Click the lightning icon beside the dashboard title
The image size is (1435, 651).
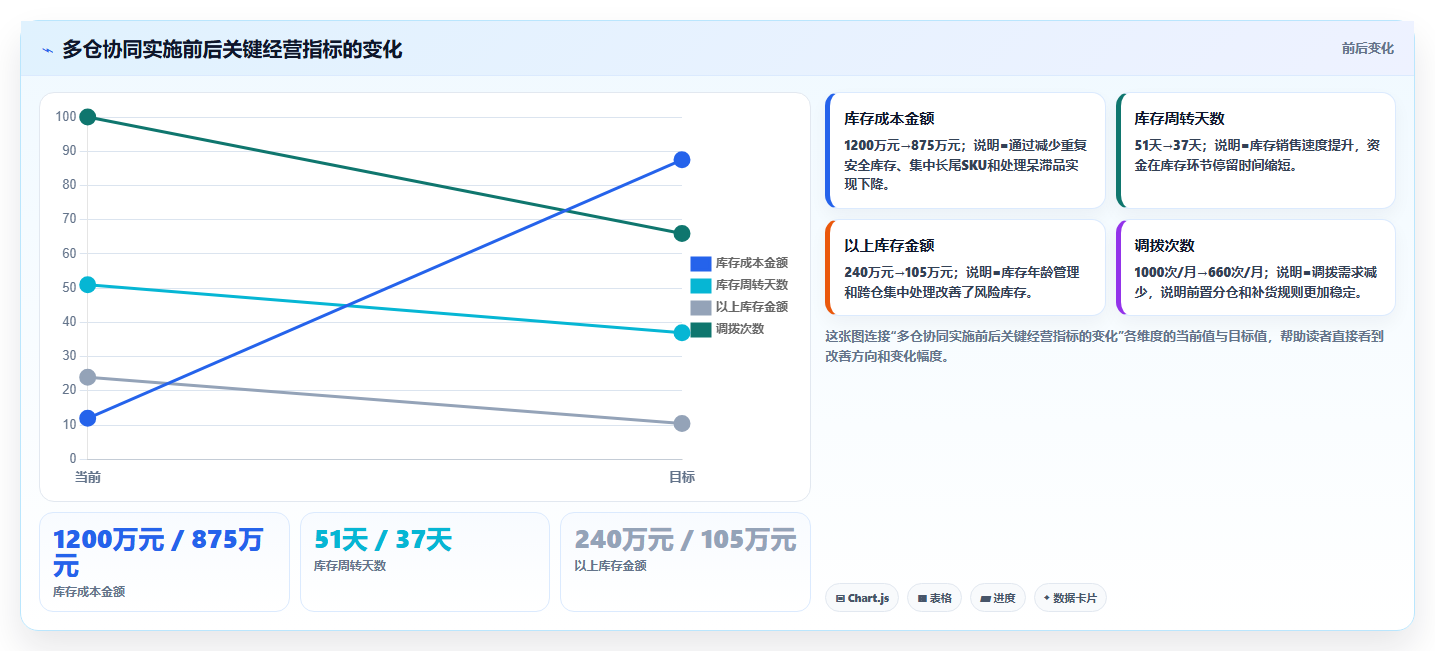pyautogui.click(x=47, y=50)
